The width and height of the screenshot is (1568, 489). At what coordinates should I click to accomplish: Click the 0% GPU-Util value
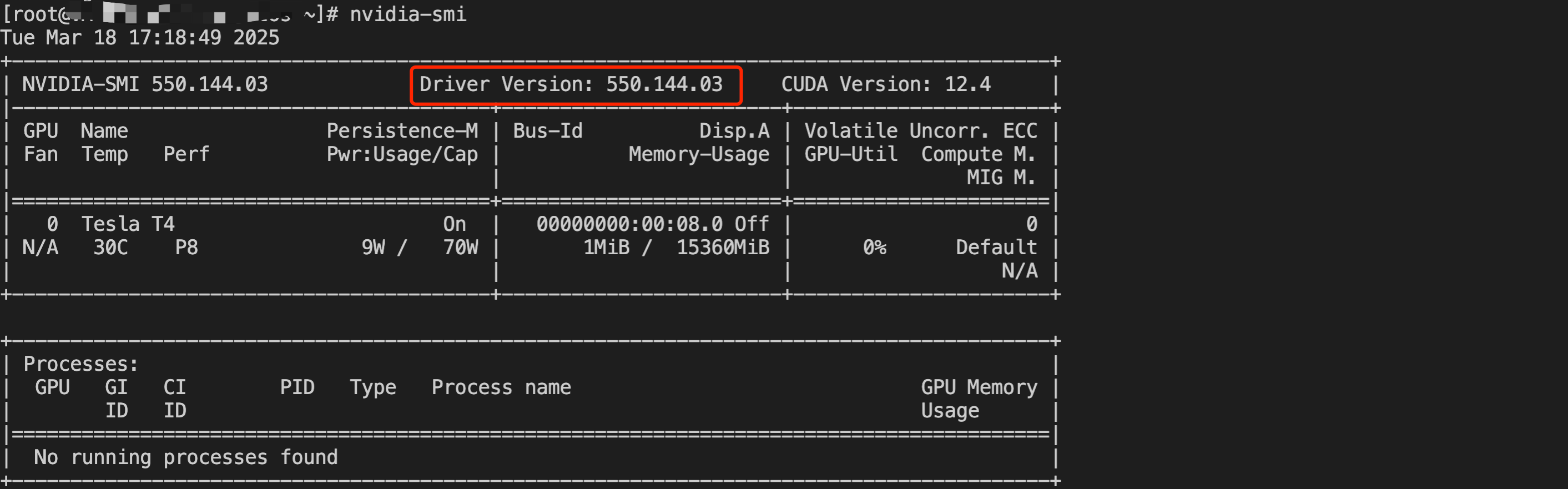(x=874, y=247)
